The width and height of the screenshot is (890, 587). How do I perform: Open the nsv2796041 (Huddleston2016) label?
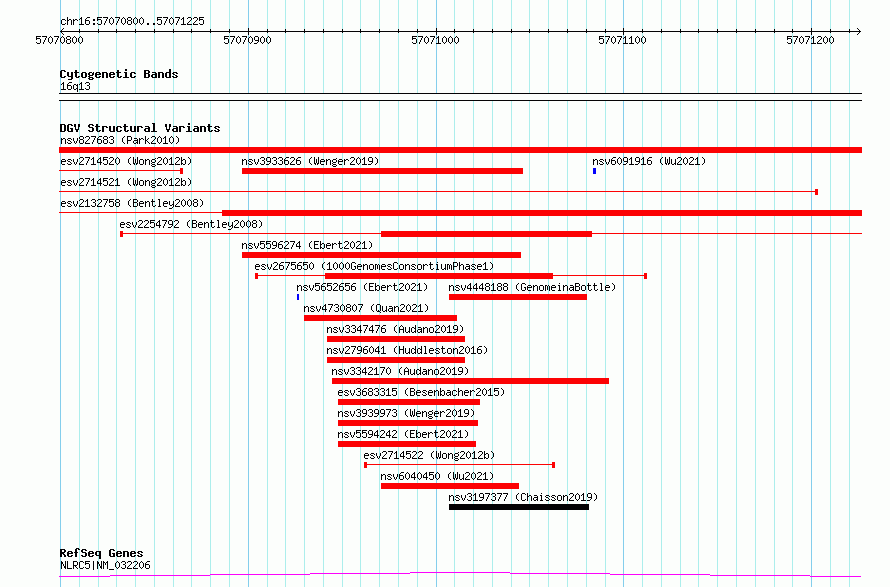[x=407, y=350]
